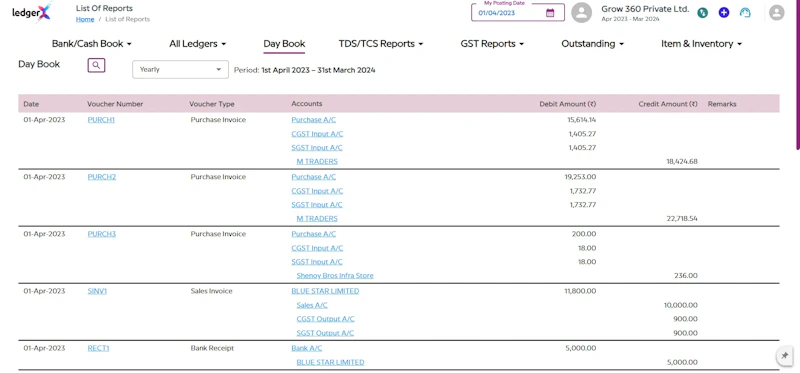Click the Credit Amount column header
The height and width of the screenshot is (373, 800).
coord(668,104)
